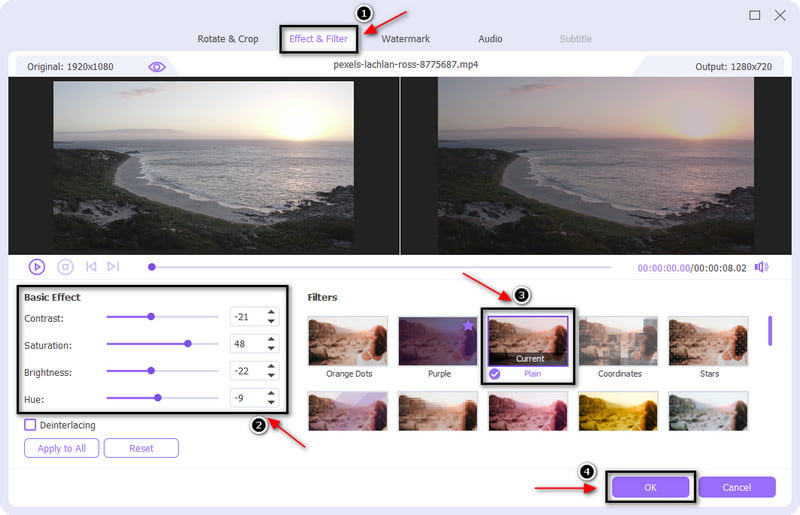The height and width of the screenshot is (515, 800).
Task: Click the Stop playback button
Action: point(65,266)
